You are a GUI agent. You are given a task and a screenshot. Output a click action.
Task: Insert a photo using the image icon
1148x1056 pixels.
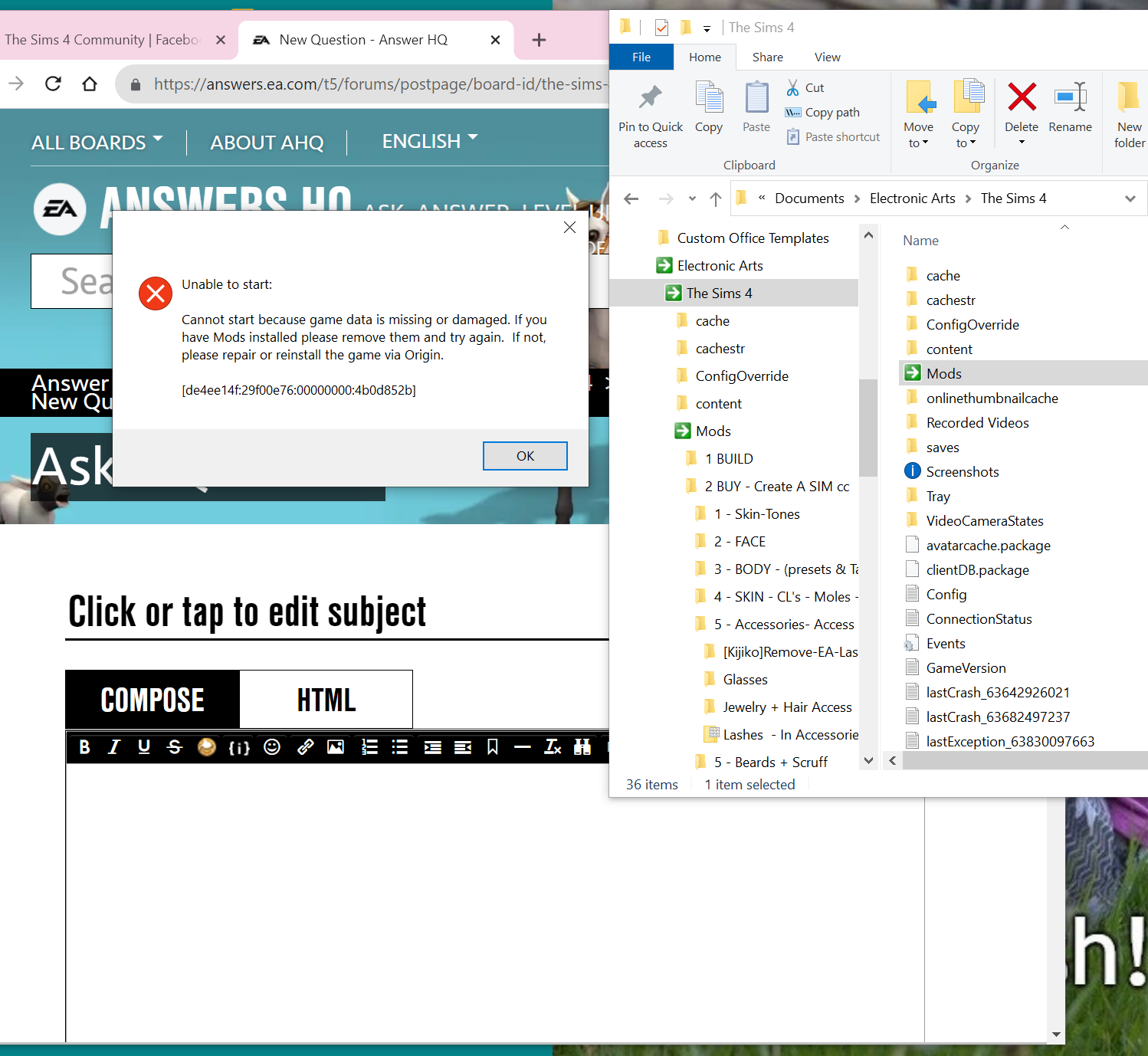[336, 747]
